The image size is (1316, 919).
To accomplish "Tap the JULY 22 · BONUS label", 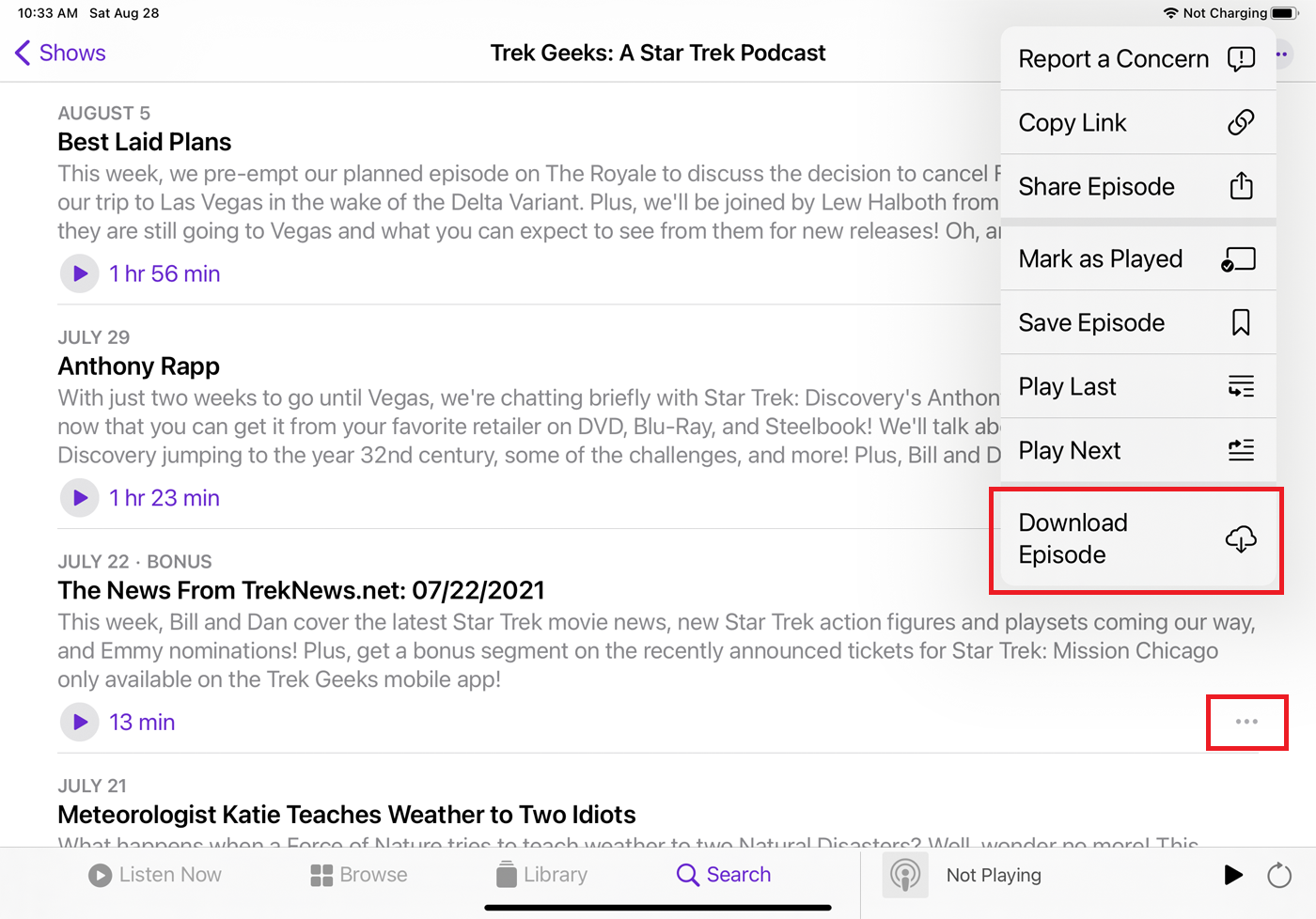I will point(135,562).
